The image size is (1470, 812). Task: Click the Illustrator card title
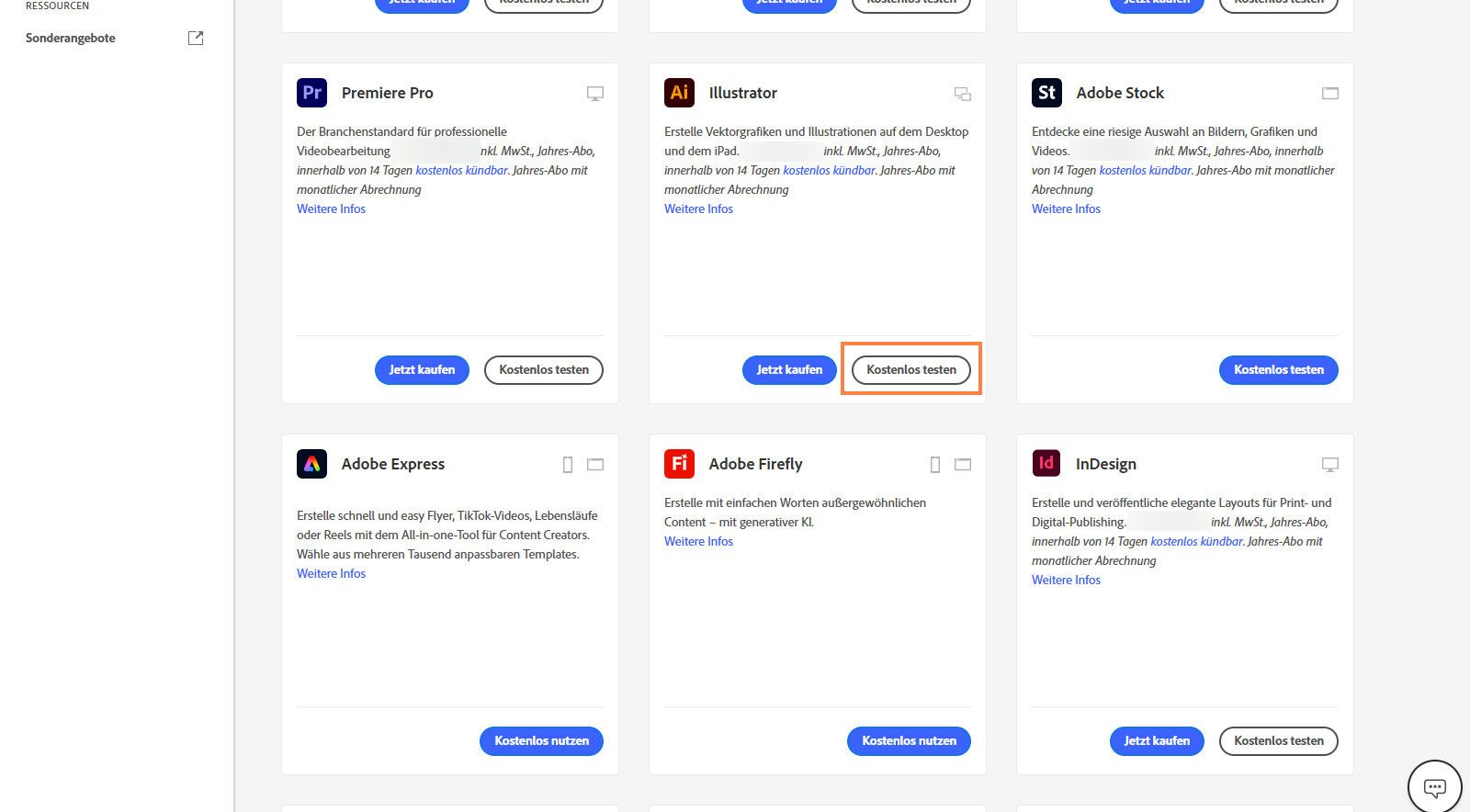coord(742,93)
